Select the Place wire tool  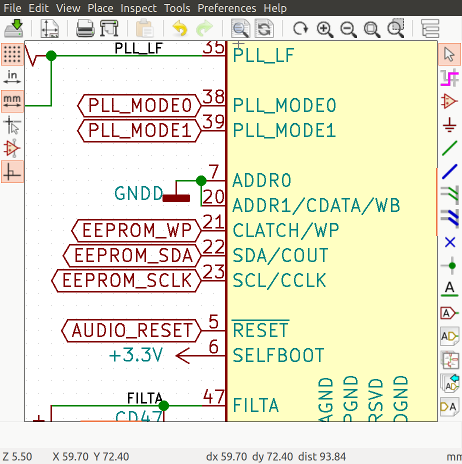[449, 148]
